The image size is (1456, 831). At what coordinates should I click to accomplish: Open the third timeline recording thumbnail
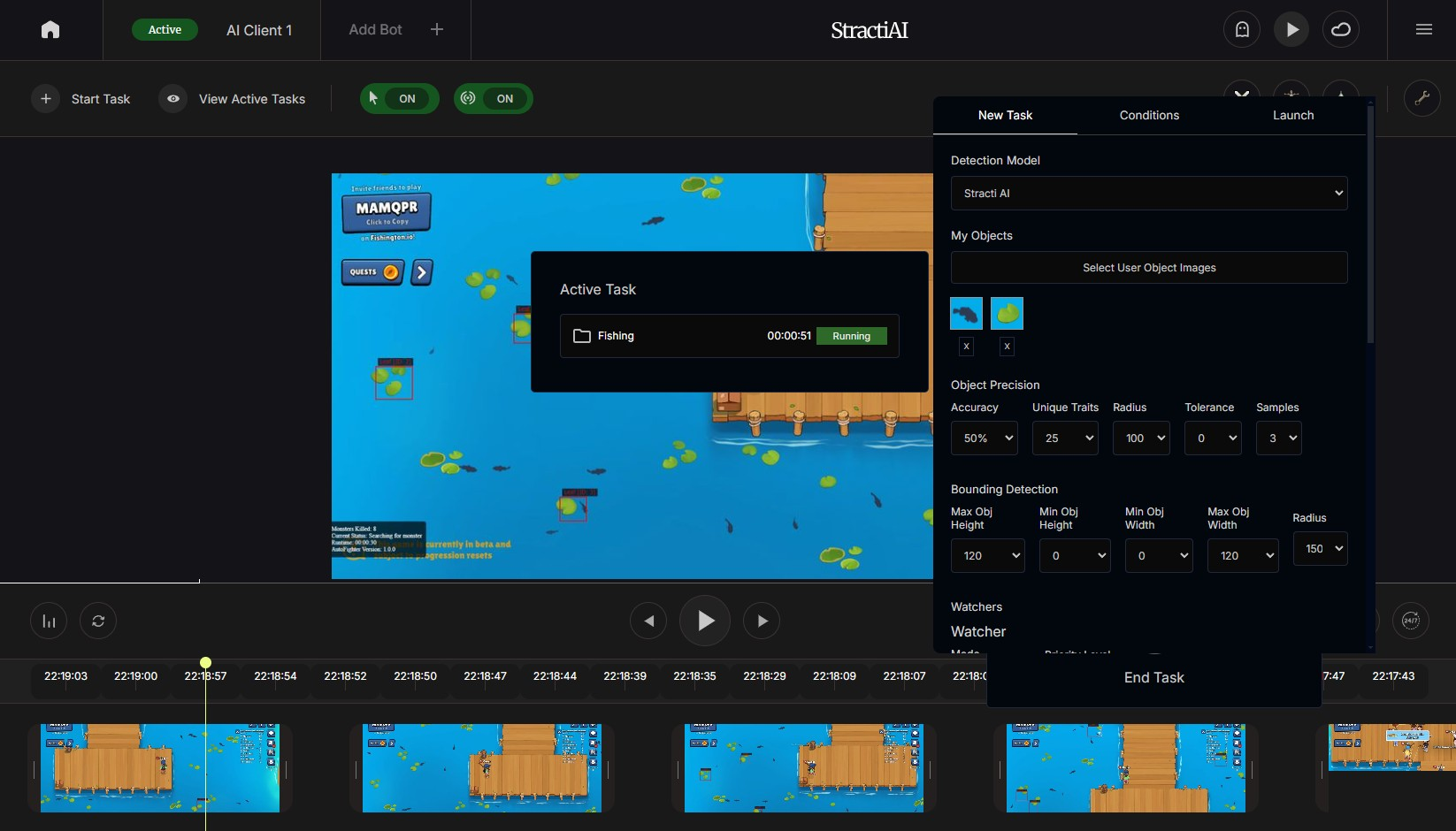point(804,767)
